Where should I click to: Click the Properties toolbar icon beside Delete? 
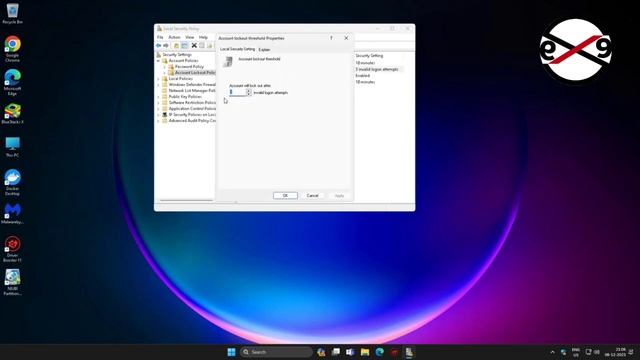(202, 46)
